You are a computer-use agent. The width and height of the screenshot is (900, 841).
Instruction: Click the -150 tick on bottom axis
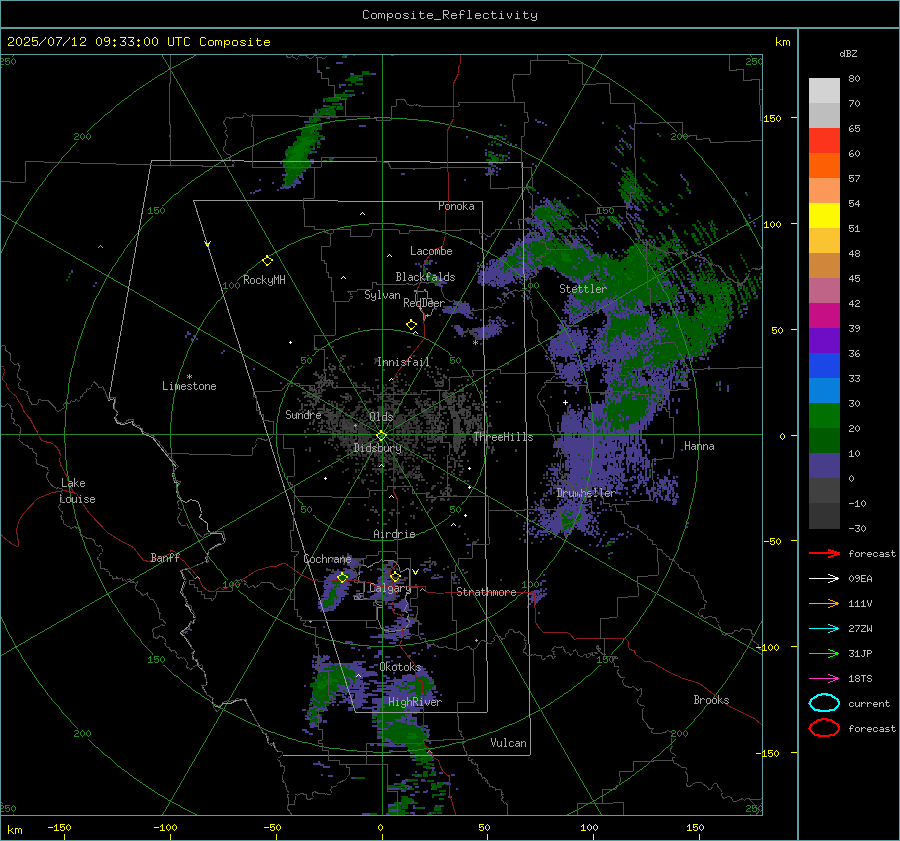click(59, 827)
